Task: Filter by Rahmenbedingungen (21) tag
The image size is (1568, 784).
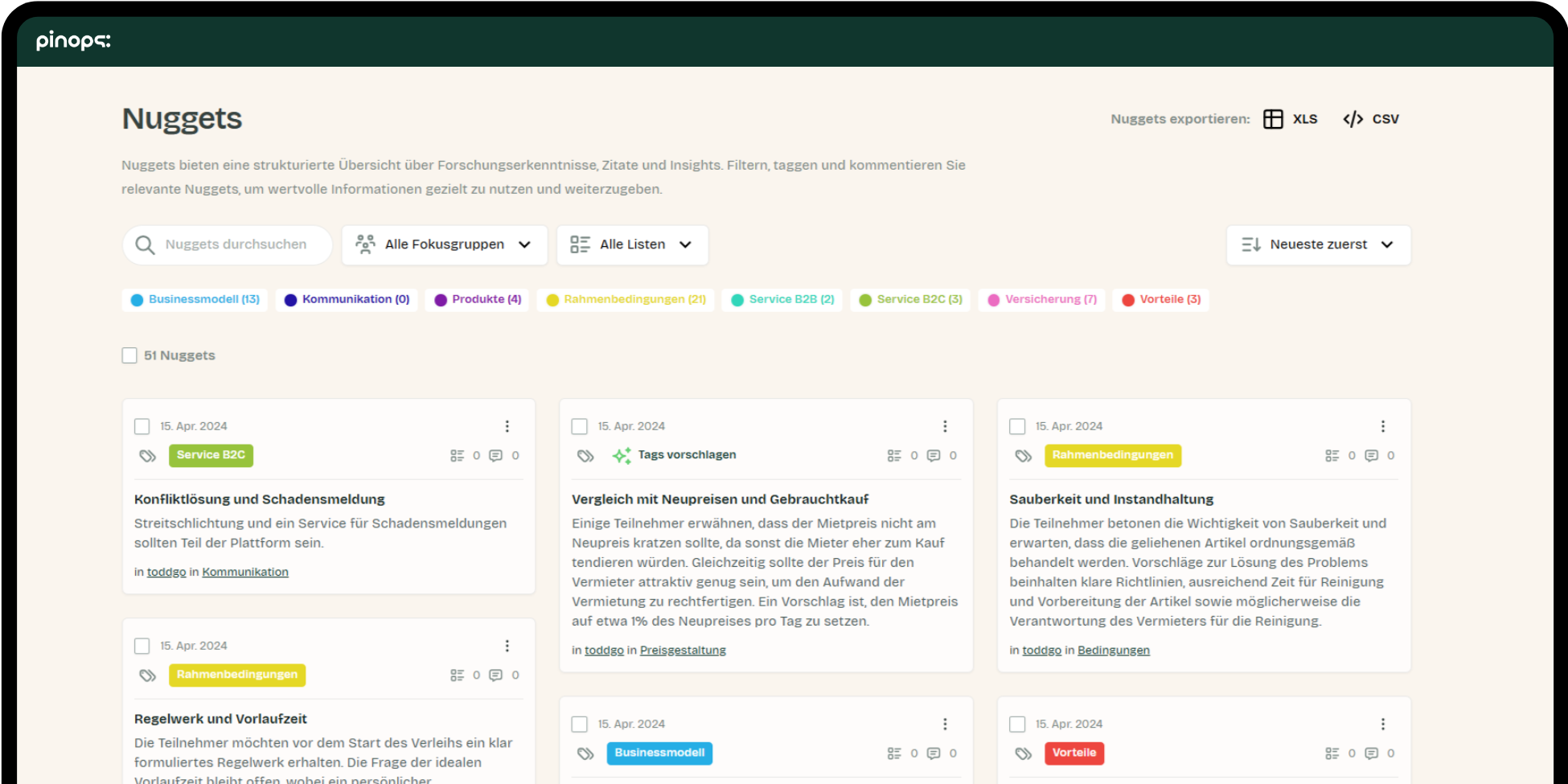Action: point(626,299)
